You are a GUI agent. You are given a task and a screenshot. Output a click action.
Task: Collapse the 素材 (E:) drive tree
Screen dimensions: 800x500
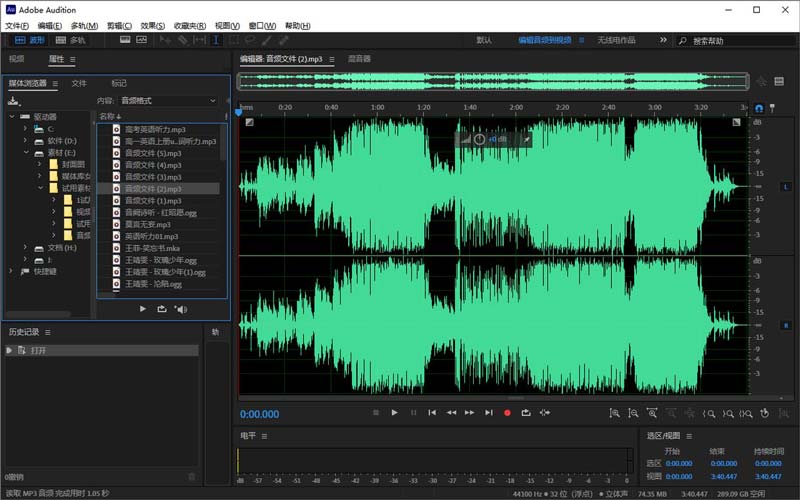click(27, 153)
